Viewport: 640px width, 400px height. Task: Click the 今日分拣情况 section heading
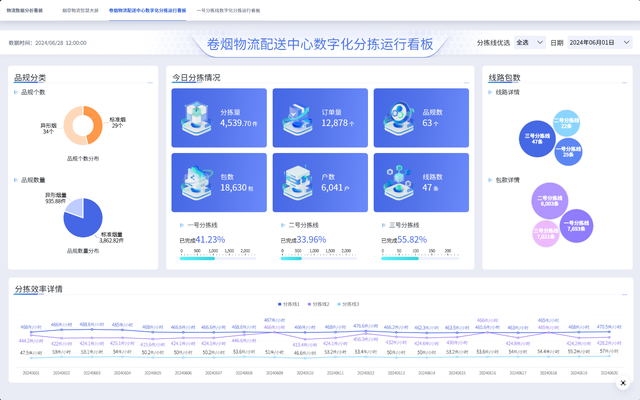click(x=196, y=78)
